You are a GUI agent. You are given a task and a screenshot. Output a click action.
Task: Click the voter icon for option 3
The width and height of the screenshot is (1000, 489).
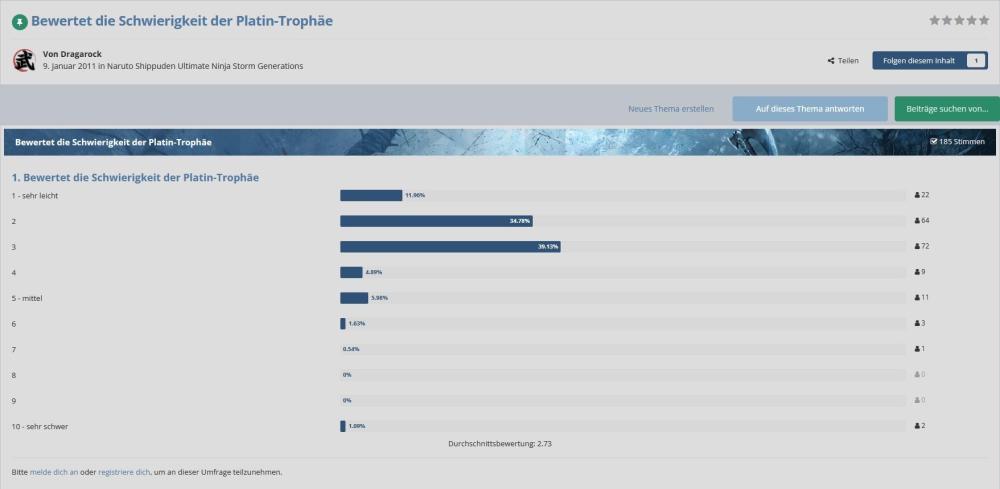click(x=917, y=246)
